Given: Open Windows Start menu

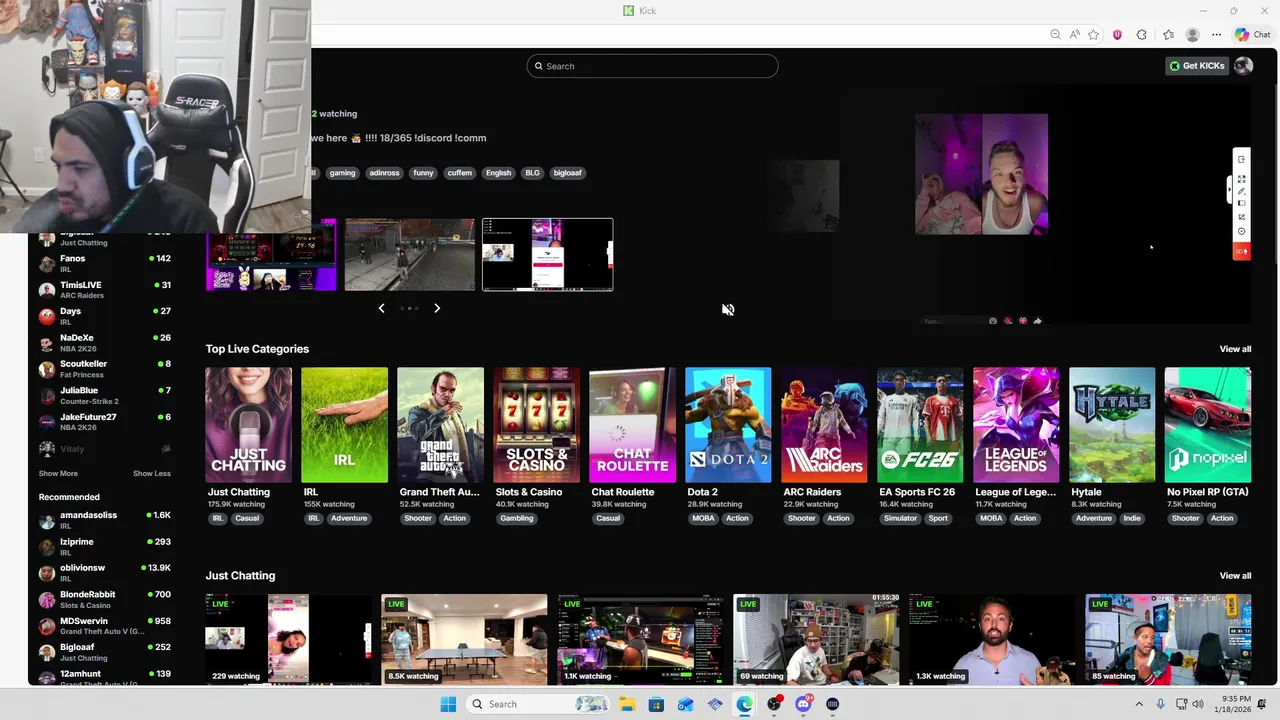Looking at the screenshot, I should coord(448,704).
